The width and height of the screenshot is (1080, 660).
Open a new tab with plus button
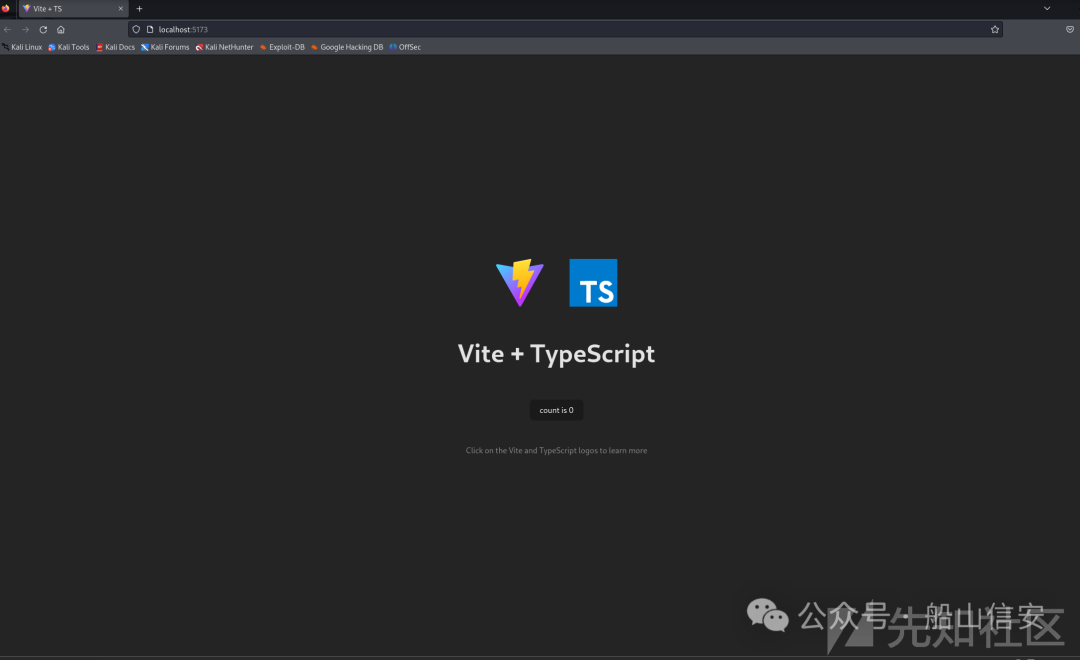[139, 9]
